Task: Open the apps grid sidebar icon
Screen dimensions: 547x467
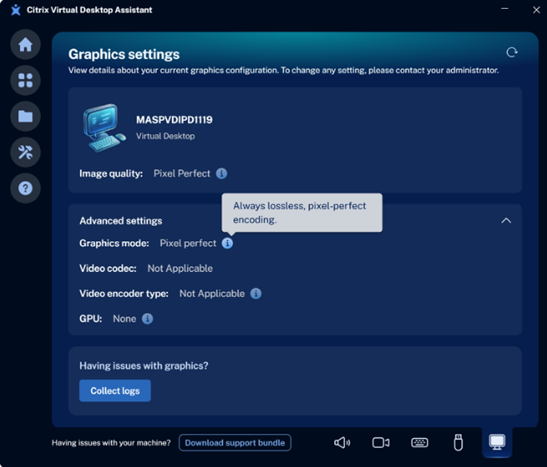Action: 25,81
